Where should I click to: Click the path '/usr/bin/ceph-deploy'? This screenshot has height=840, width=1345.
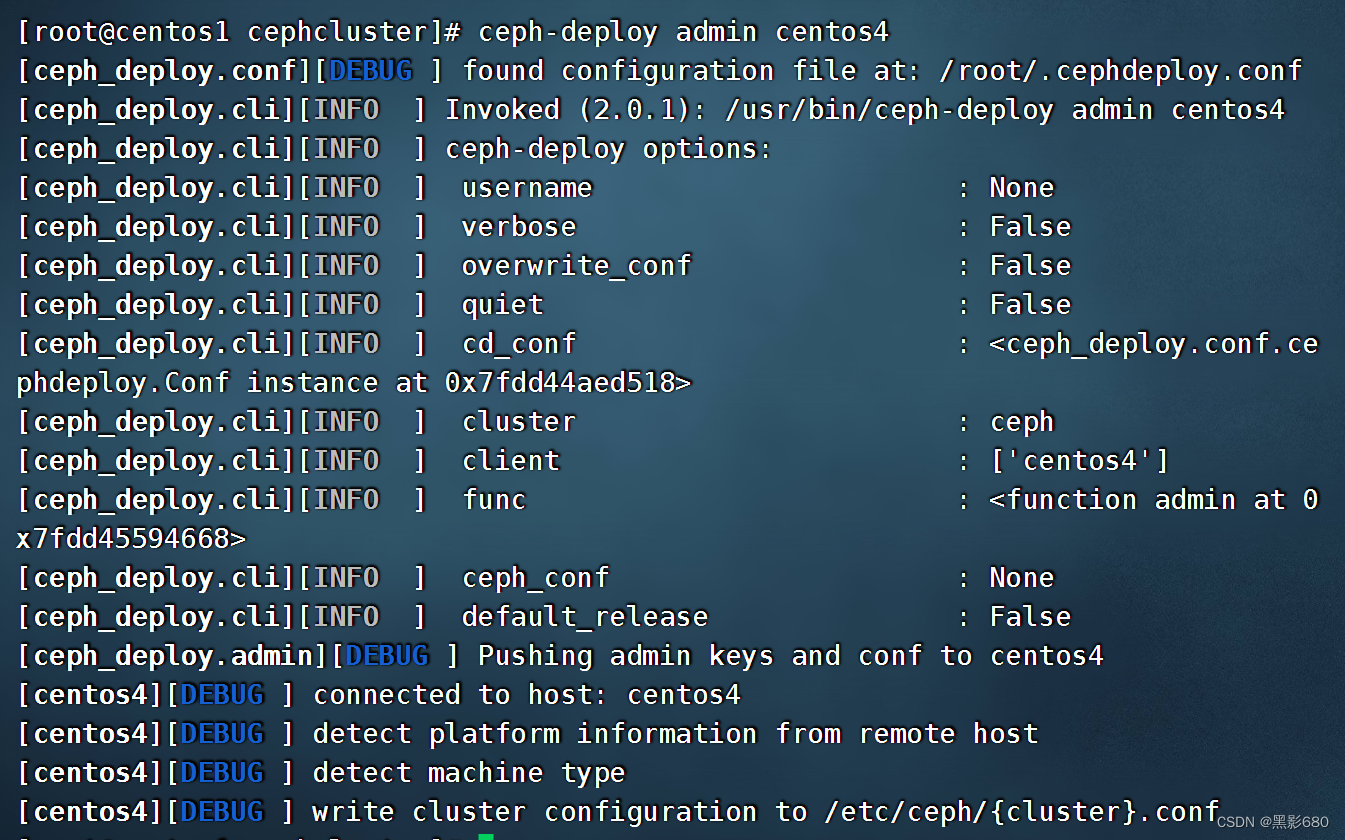tap(889, 110)
